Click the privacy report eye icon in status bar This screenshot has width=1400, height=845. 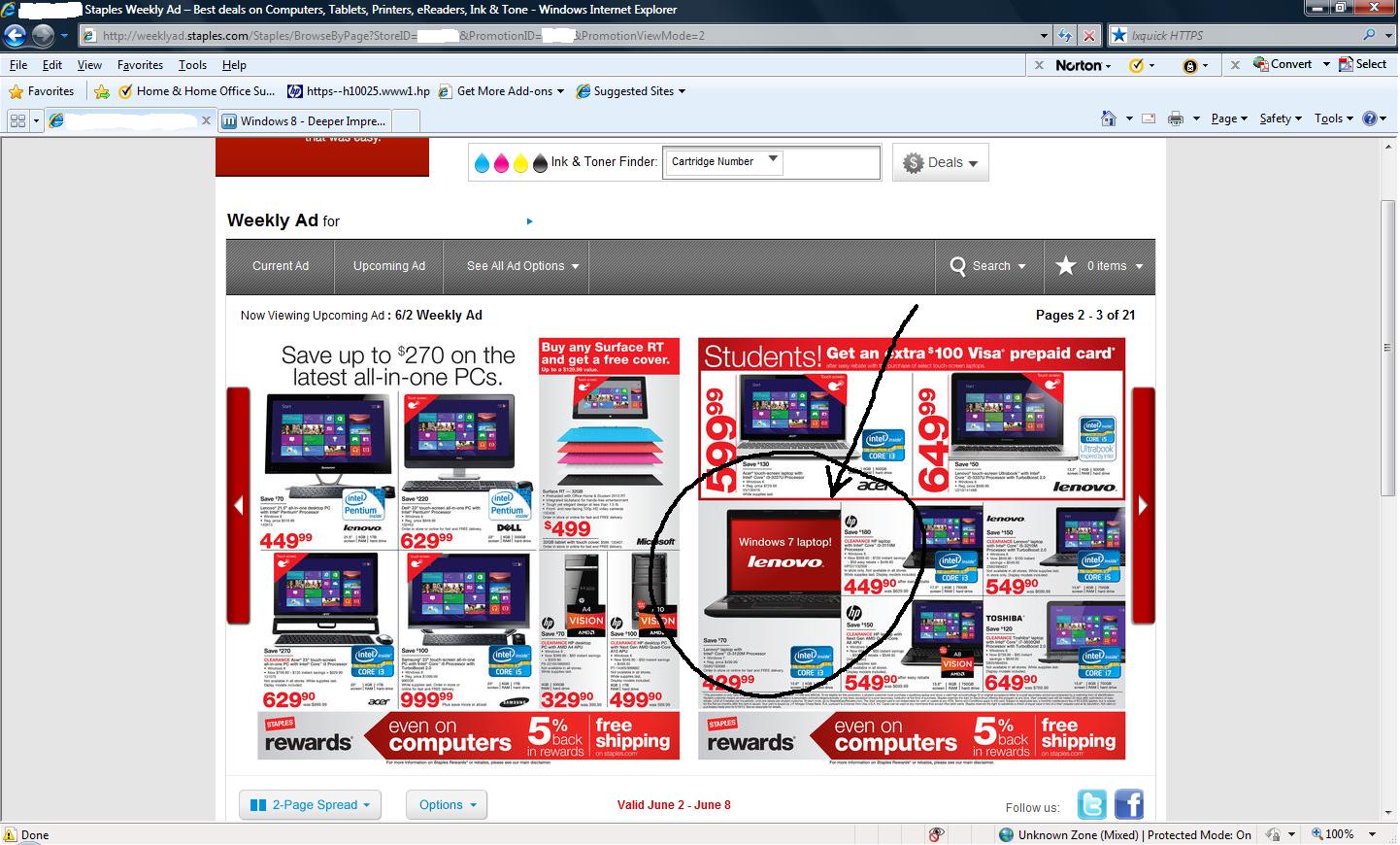point(936,834)
